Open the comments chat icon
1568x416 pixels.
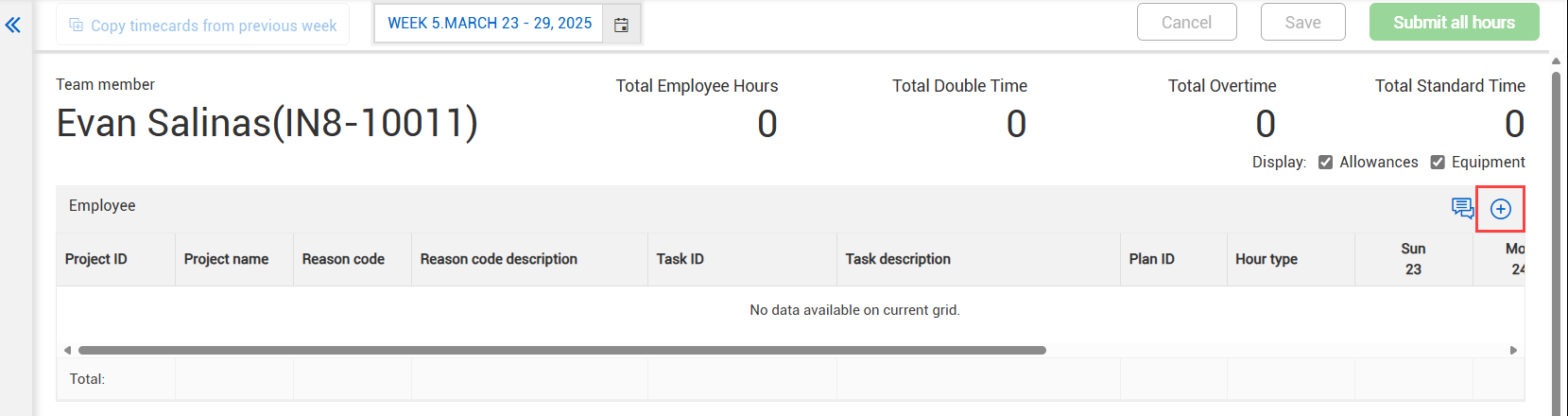[x=1462, y=208]
